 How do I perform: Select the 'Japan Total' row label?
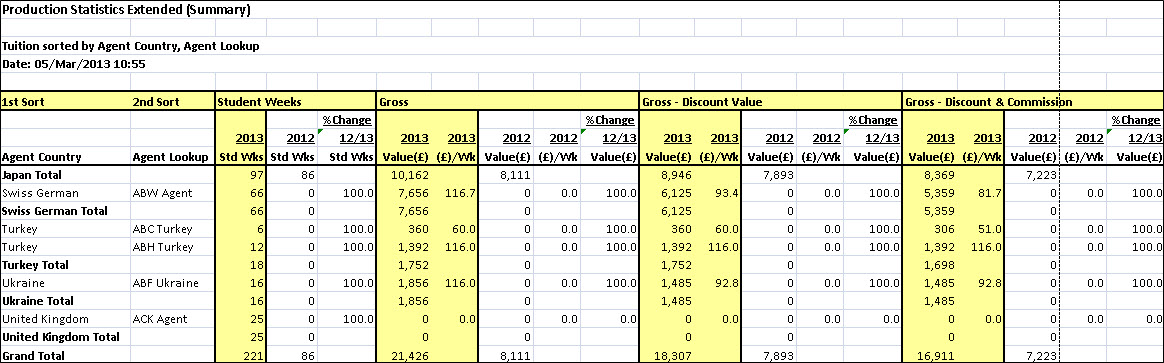click(x=65, y=175)
